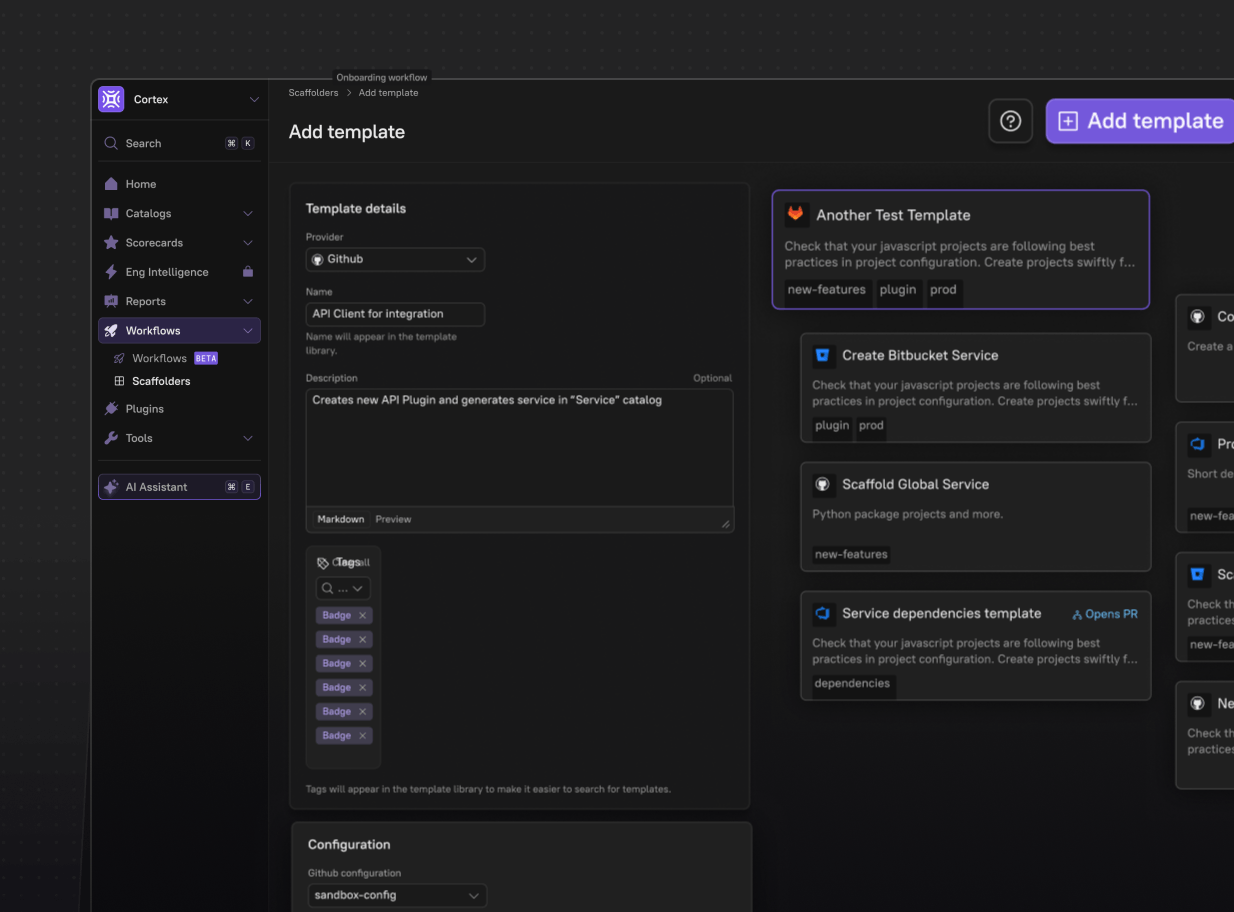Viewport: 1234px width, 912px height.
Task: Open the sandbox-config Github configuration dropdown
Action: [x=396, y=895]
